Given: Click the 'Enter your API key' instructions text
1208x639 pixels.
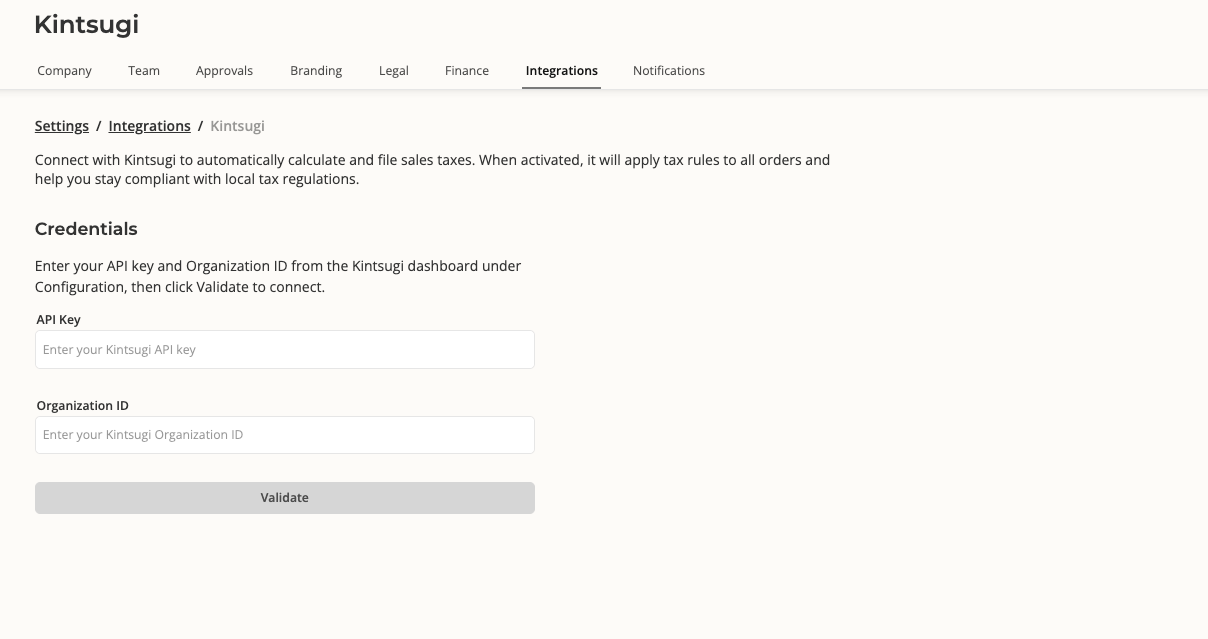Looking at the screenshot, I should coord(278,277).
